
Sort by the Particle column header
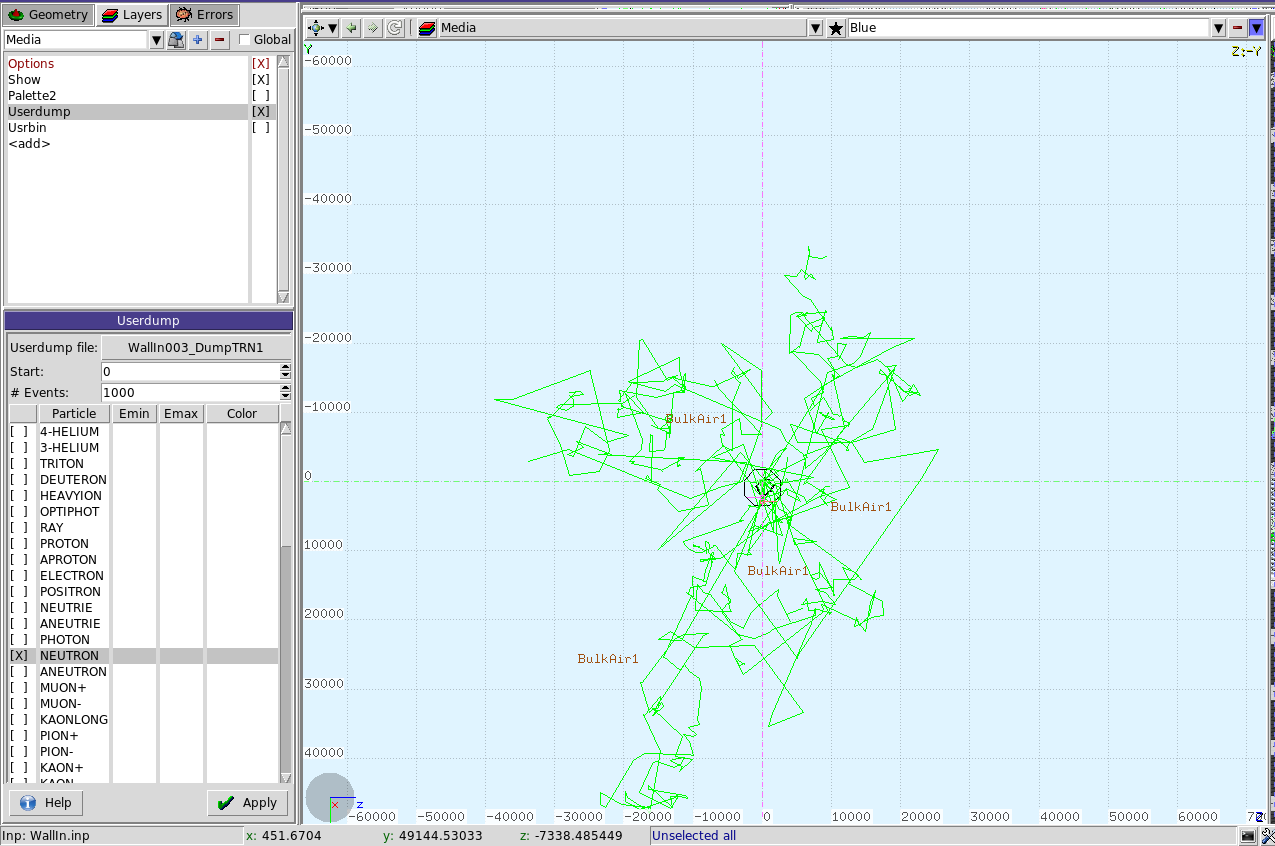tap(74, 414)
